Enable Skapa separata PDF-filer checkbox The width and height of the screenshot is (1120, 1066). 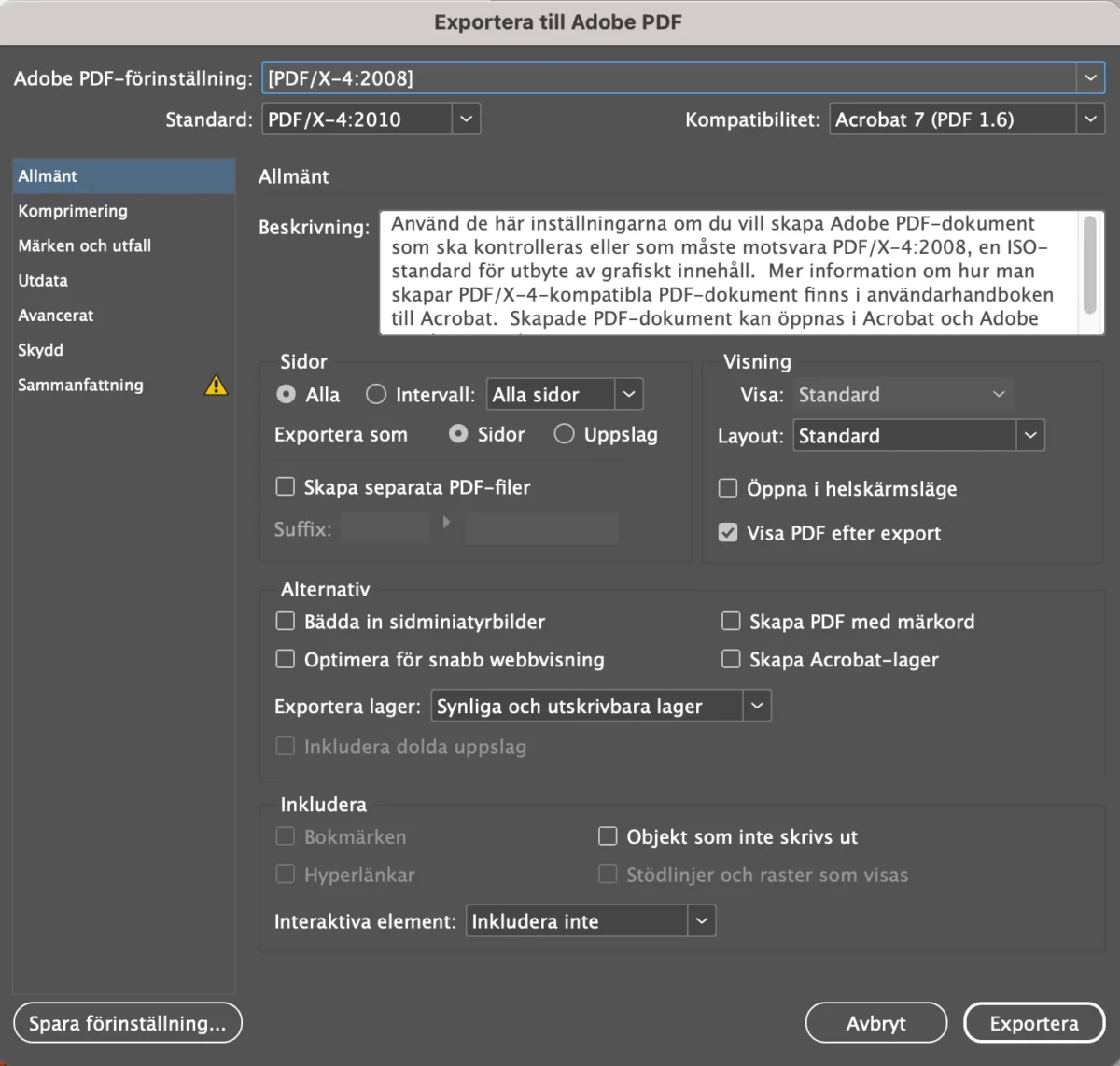286,486
